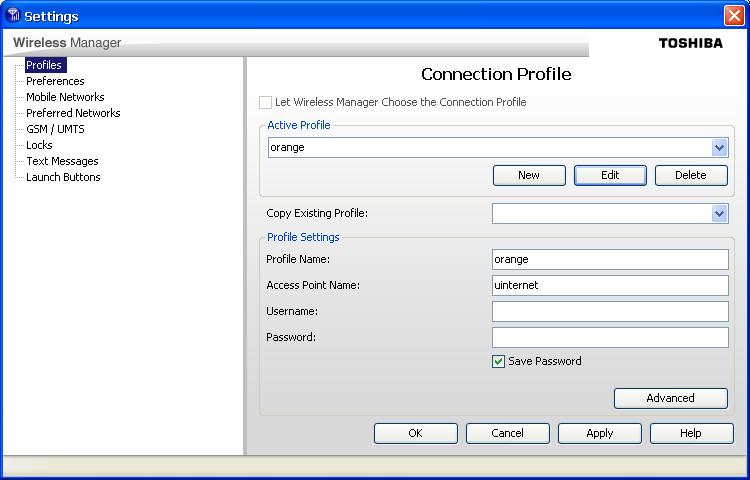This screenshot has height=480, width=750.
Task: Expand the Copy Existing Profile dropdown arrow
Action: tap(719, 214)
